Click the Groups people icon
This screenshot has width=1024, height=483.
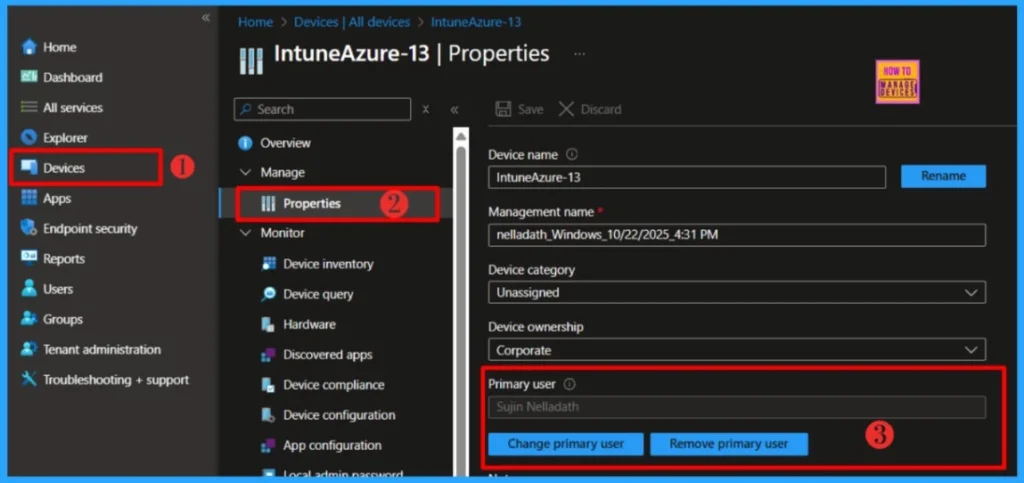click(x=28, y=319)
